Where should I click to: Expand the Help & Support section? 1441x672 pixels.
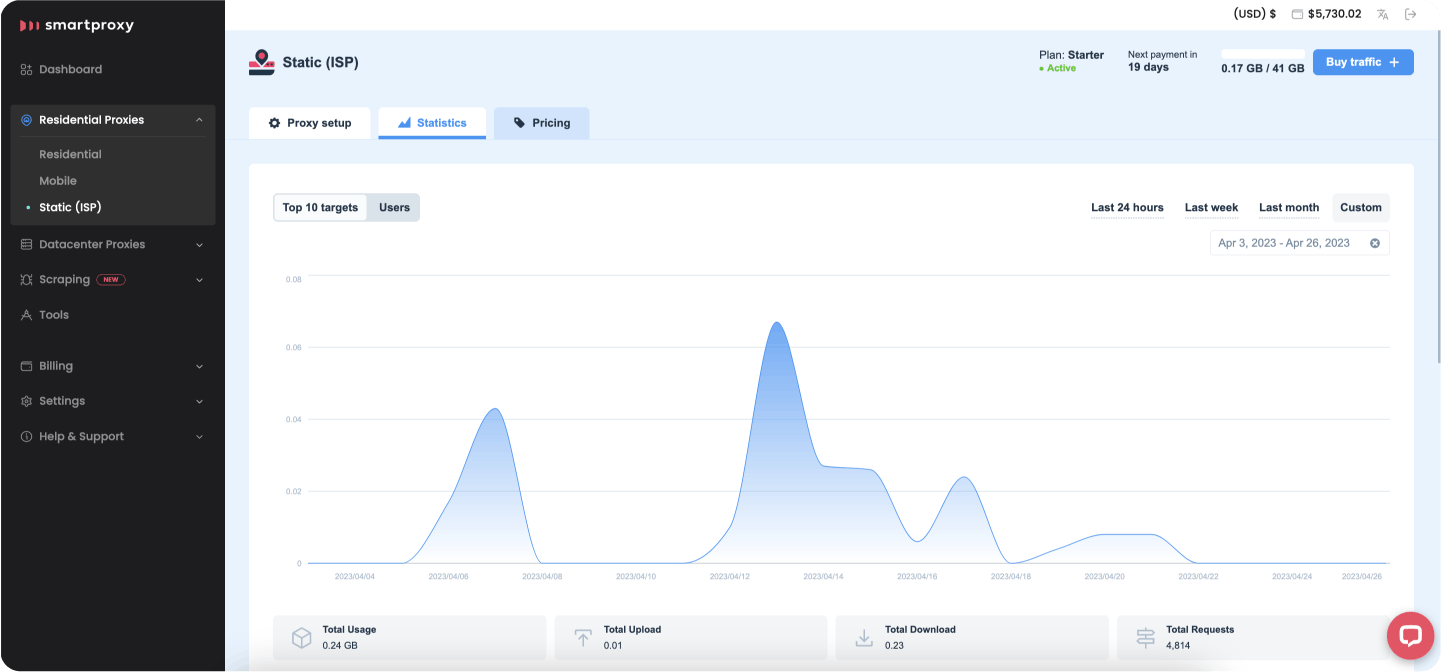pyautogui.click(x=199, y=437)
